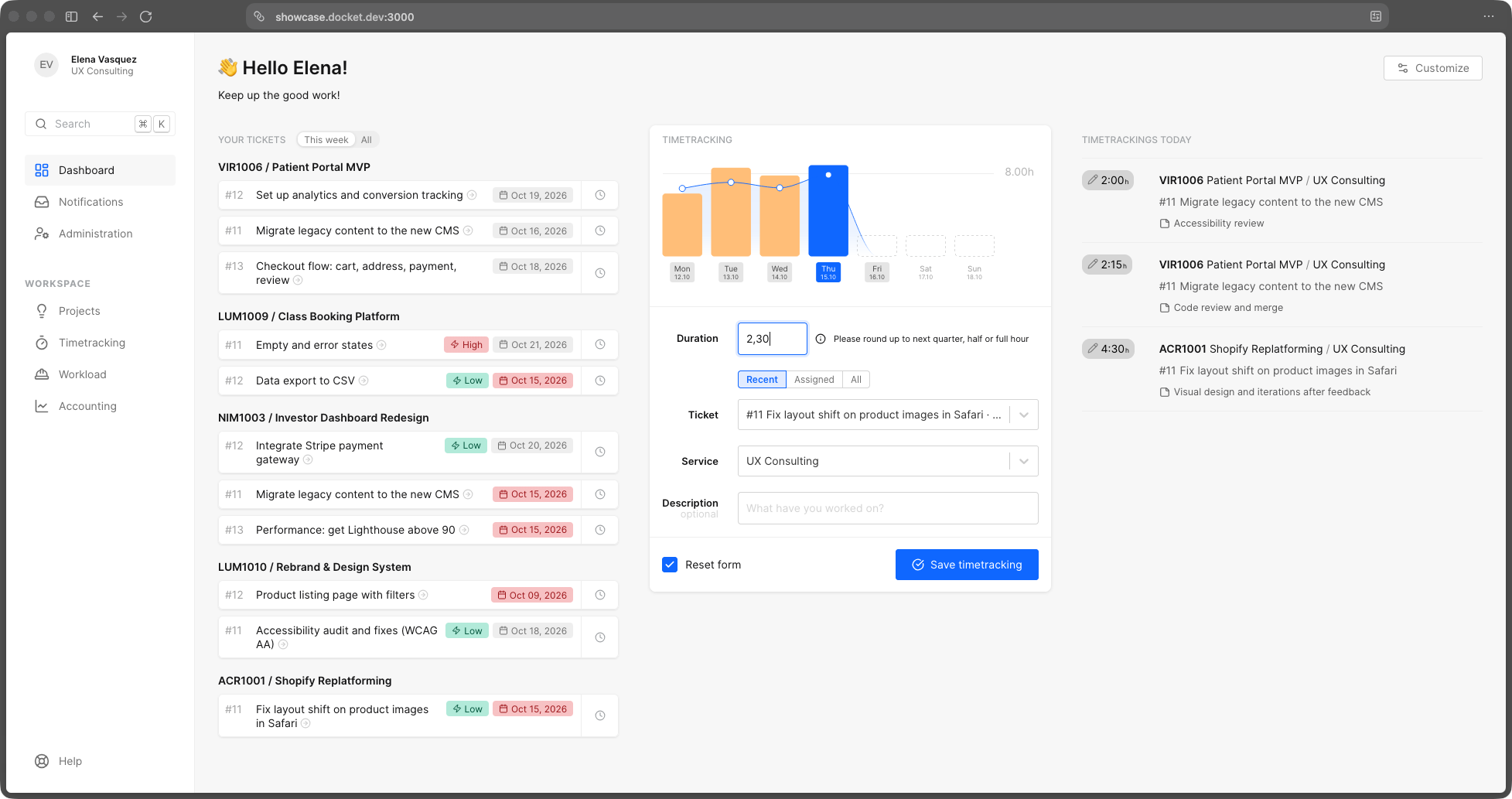Click the sidebar Search box
The height and width of the screenshot is (799, 1512).
[100, 124]
